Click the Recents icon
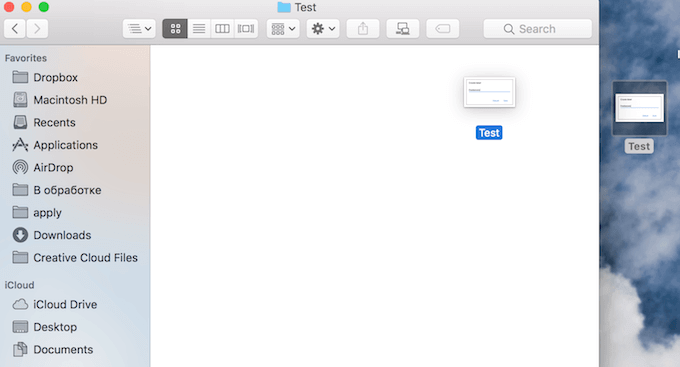The width and height of the screenshot is (680, 367). [20, 122]
